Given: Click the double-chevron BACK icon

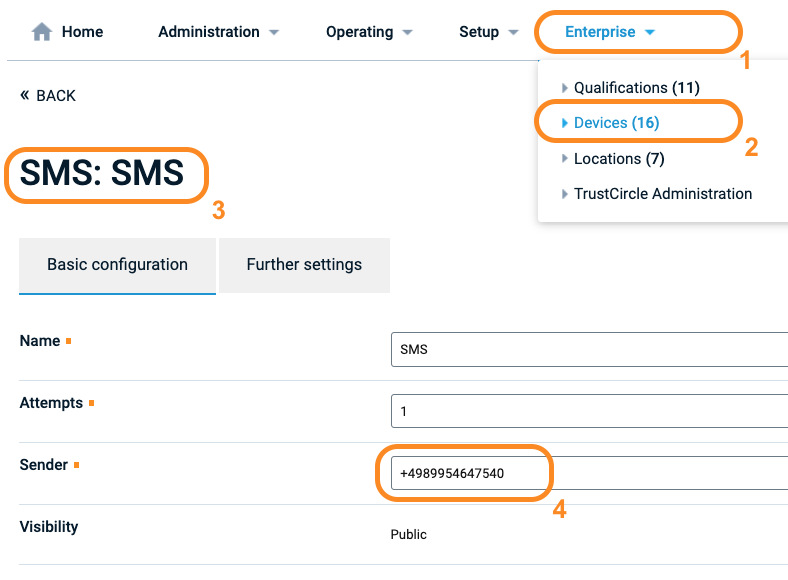Looking at the screenshot, I should click(x=25, y=94).
